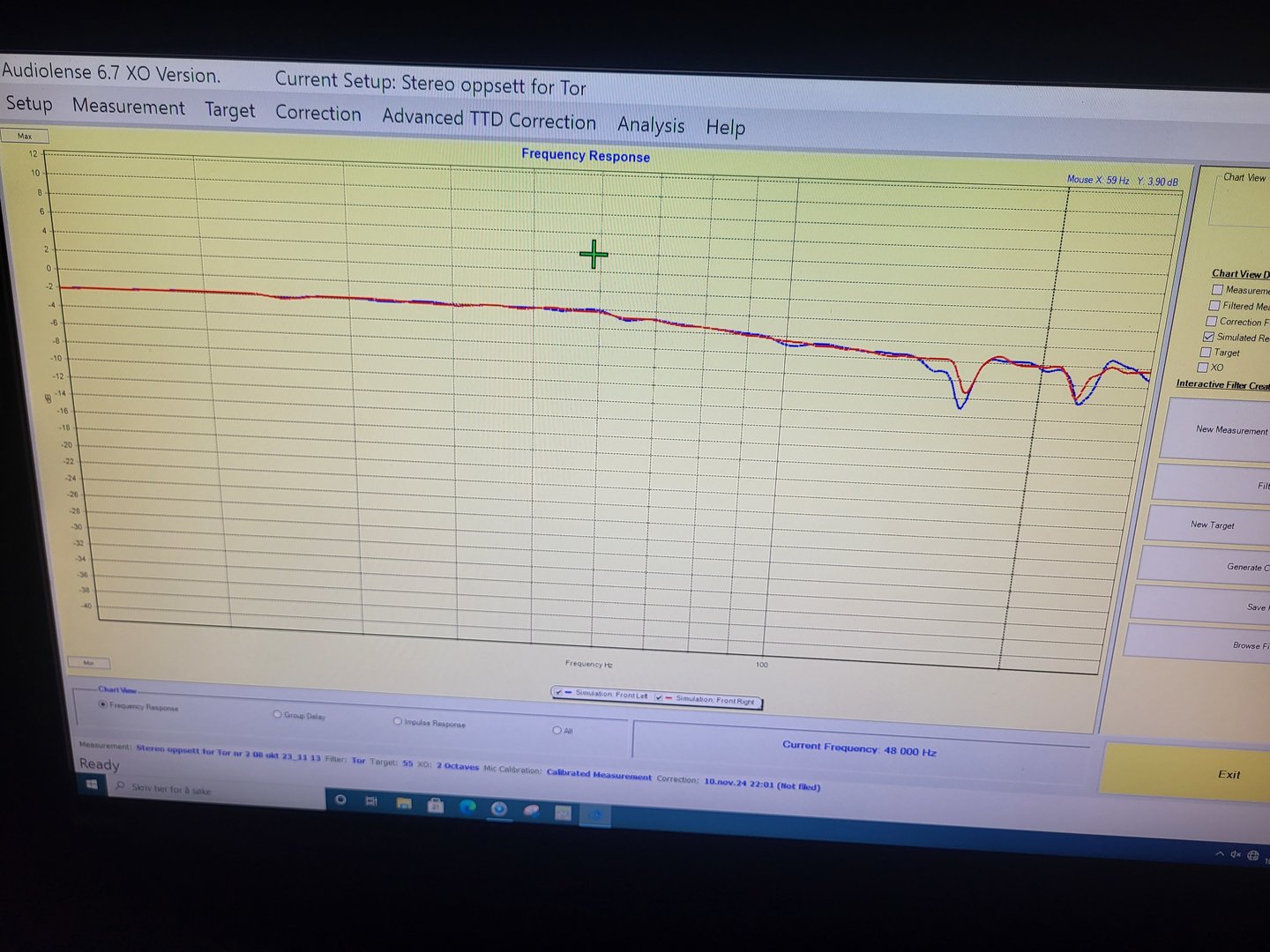Click the New Measurement button
Viewport: 1270px width, 952px height.
click(x=1218, y=429)
